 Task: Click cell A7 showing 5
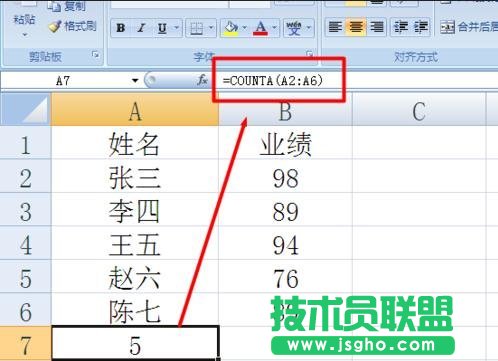click(x=135, y=344)
